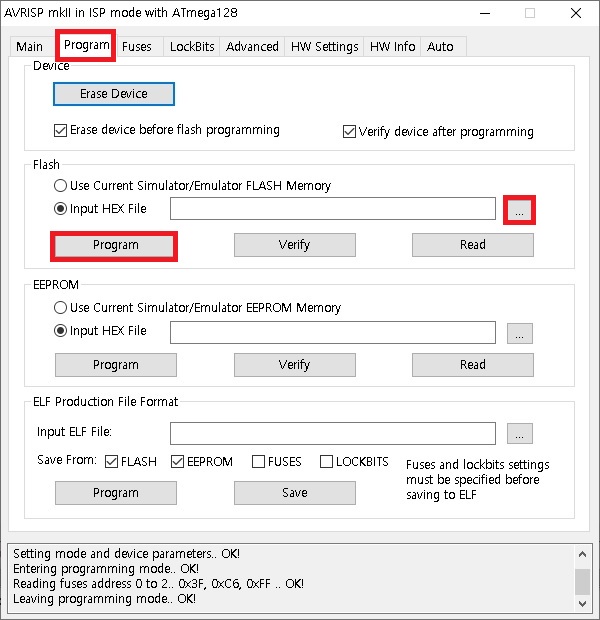Minimize the AVRISP mkII window

pyautogui.click(x=485, y=13)
